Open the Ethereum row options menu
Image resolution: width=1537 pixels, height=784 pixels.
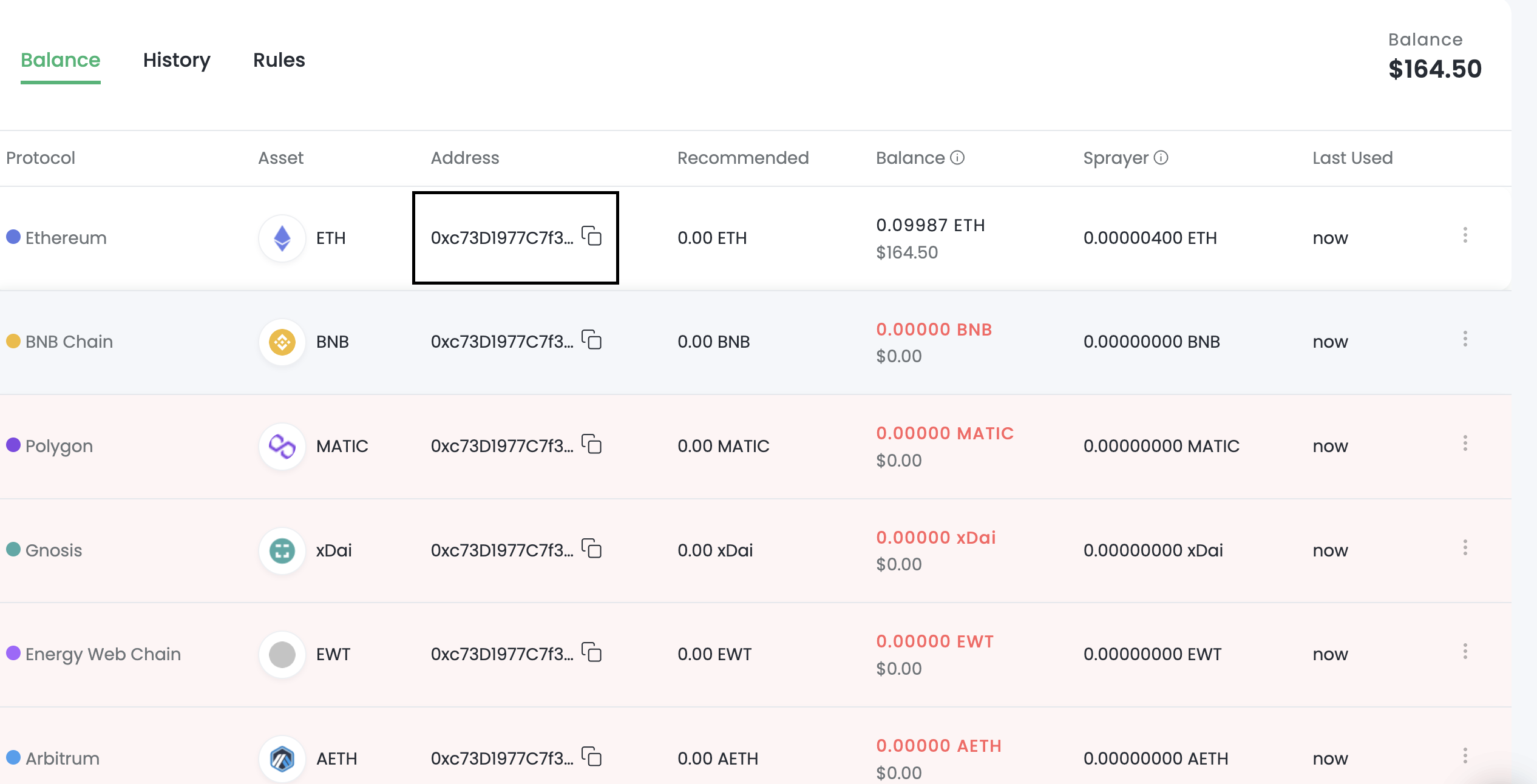pyautogui.click(x=1465, y=235)
